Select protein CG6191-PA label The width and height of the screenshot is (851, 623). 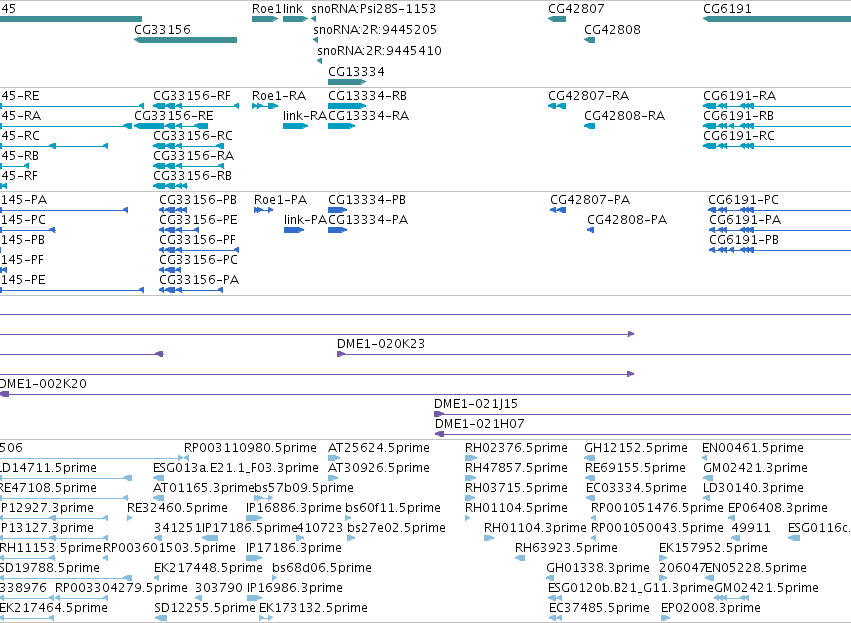click(x=745, y=220)
